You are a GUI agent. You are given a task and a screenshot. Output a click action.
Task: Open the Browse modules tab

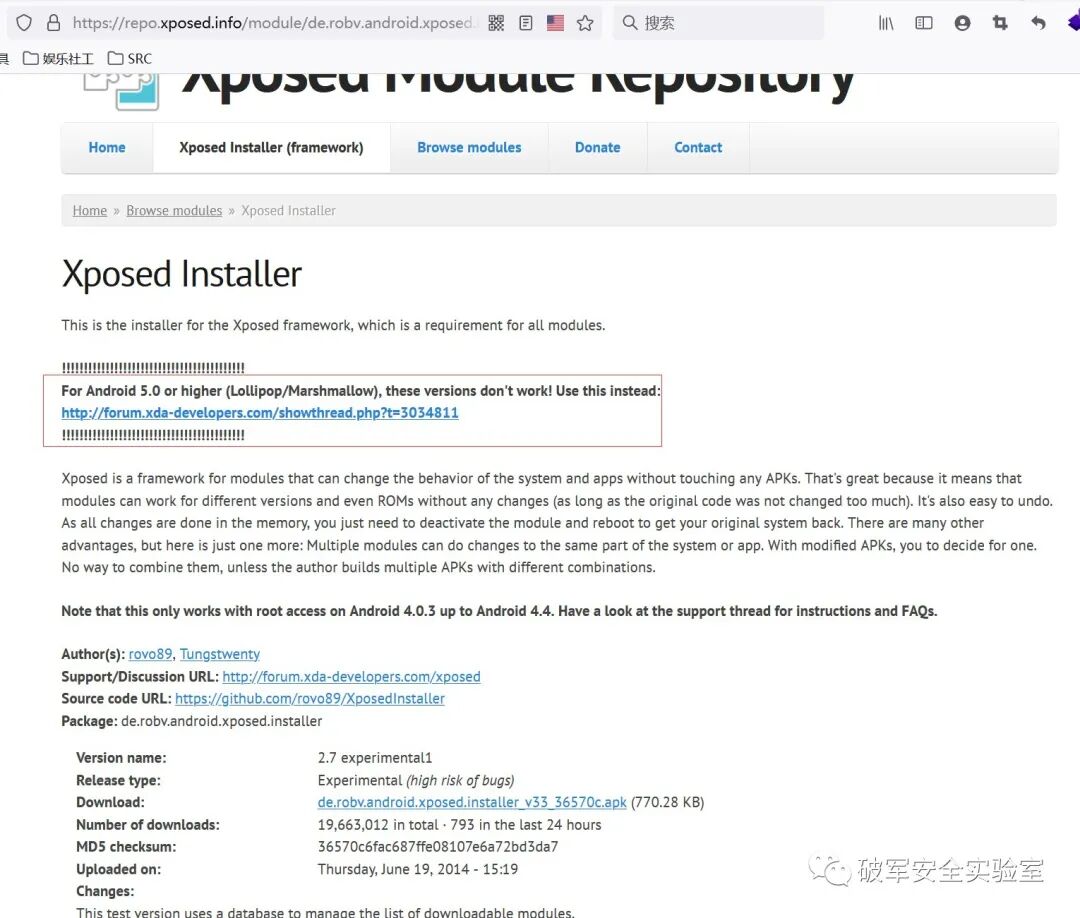(469, 147)
